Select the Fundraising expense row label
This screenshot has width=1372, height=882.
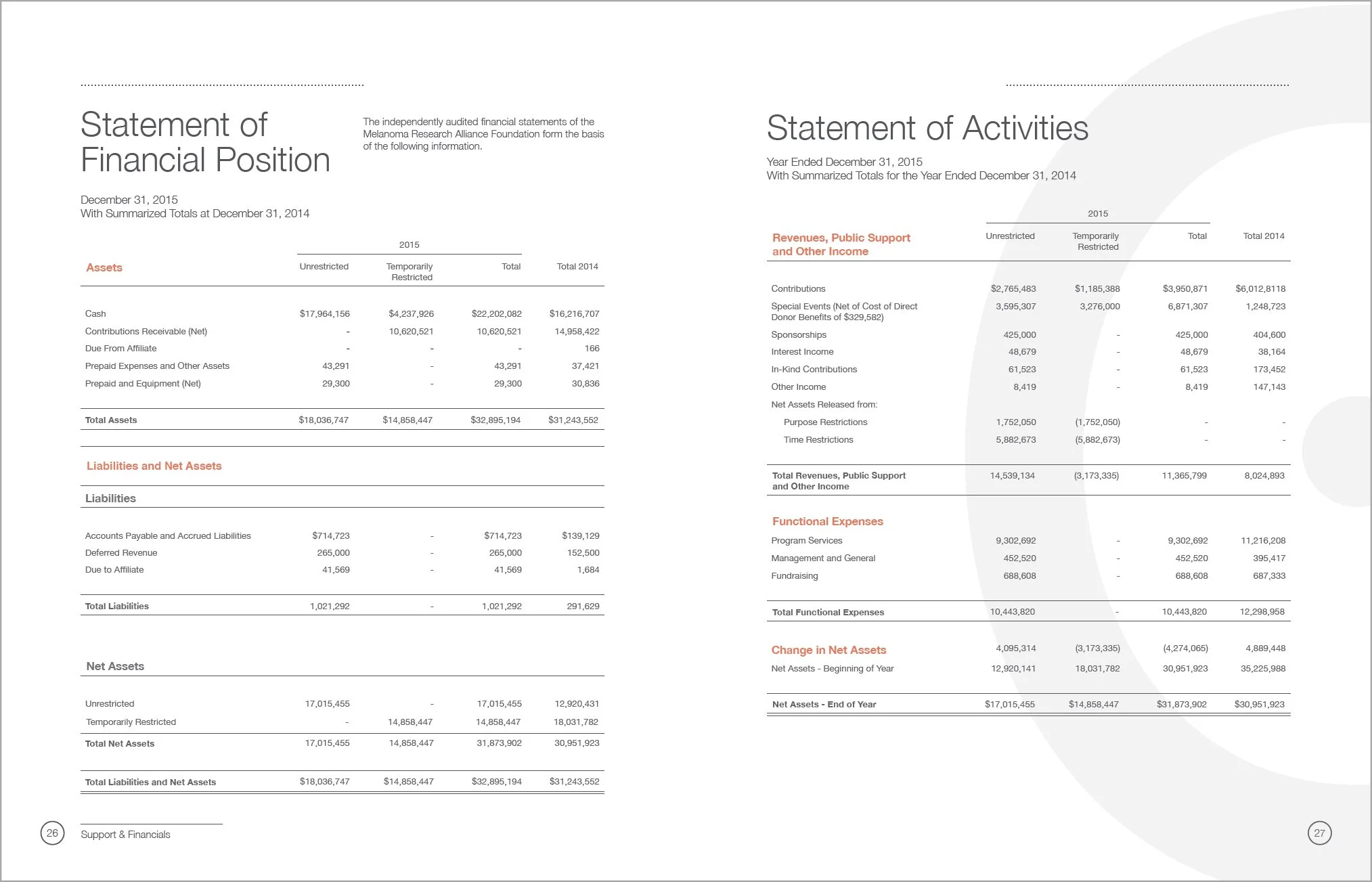click(x=794, y=576)
